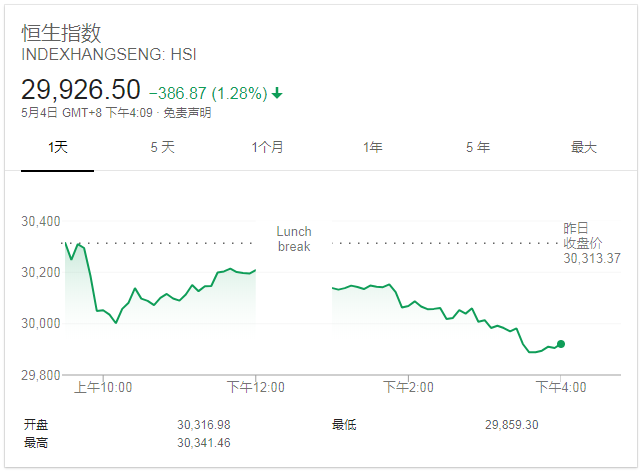
Task: Click the 30,000 y-axis label
Action: pyautogui.click(x=41, y=323)
